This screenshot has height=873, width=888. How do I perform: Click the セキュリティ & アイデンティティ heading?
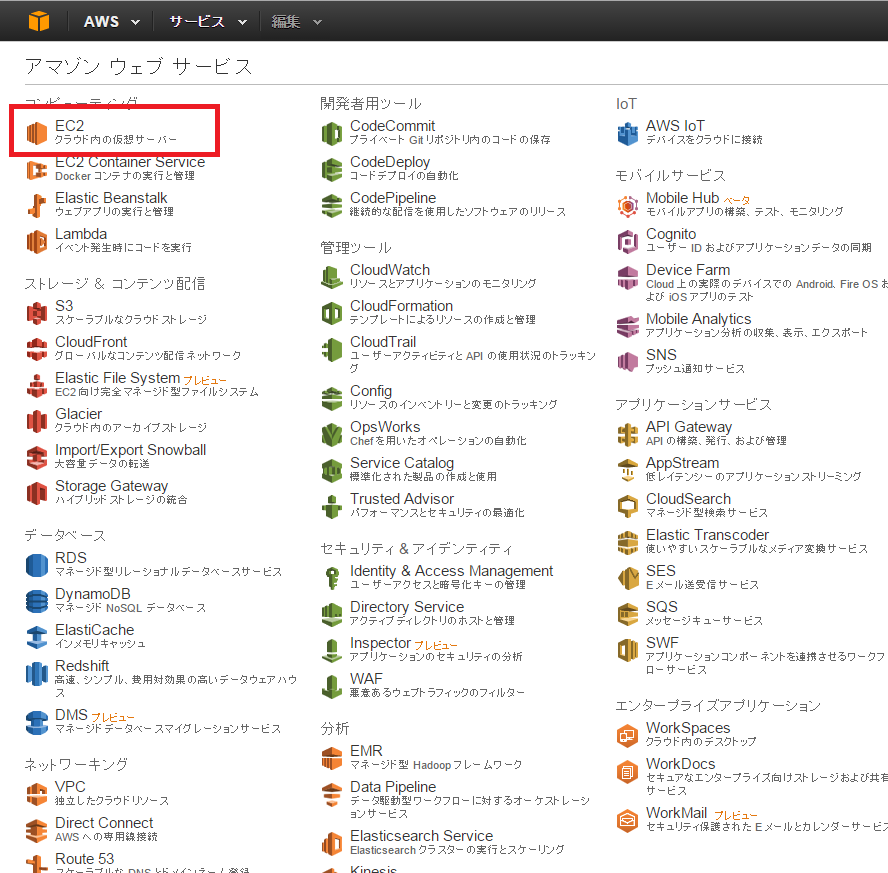[417, 549]
